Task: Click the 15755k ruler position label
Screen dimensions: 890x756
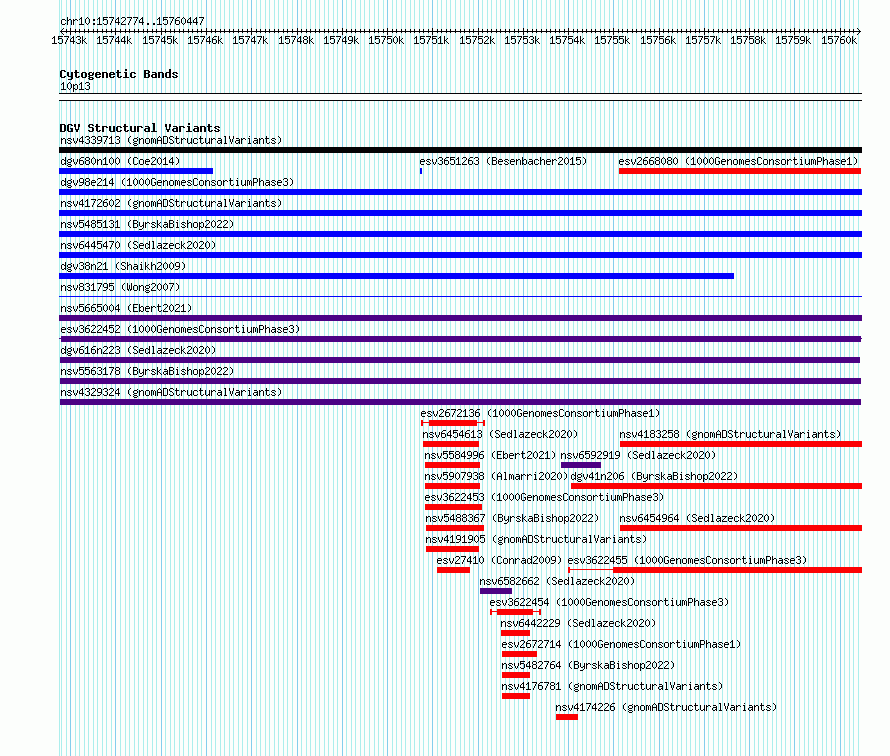Action: point(612,40)
